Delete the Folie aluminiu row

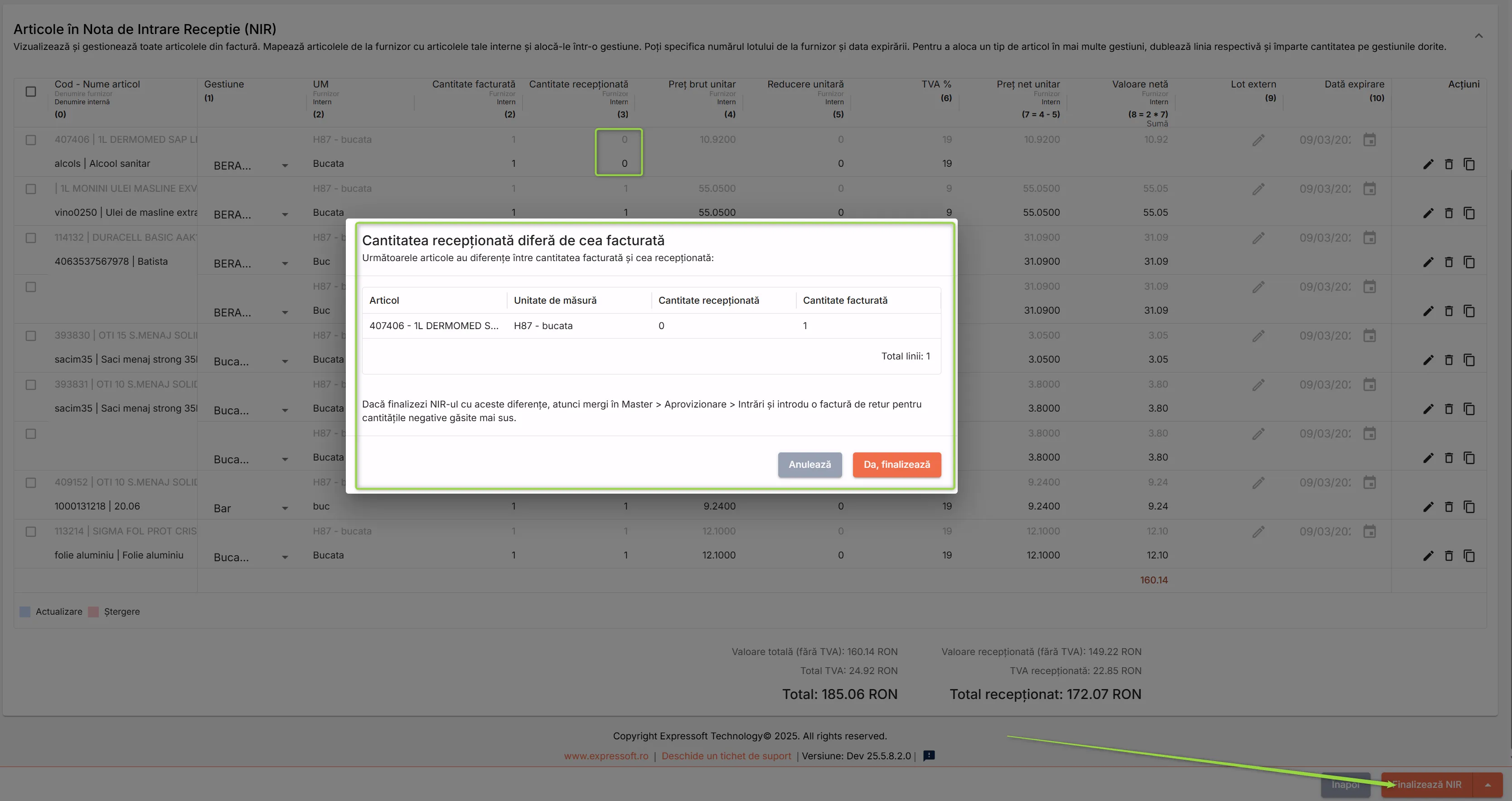point(1449,556)
